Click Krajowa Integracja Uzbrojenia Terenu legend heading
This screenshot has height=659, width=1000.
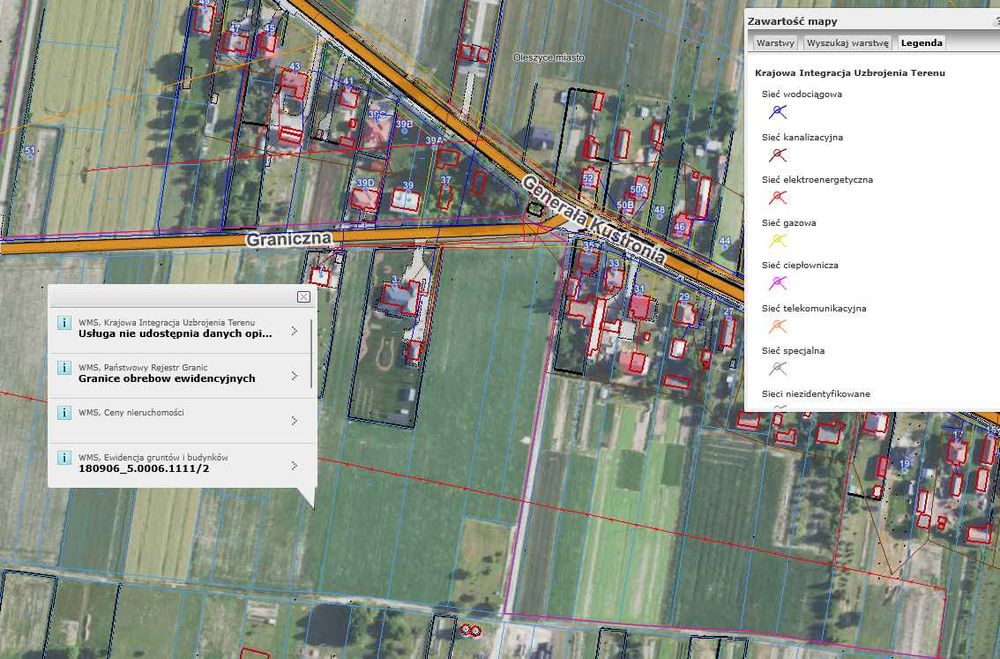click(x=849, y=73)
